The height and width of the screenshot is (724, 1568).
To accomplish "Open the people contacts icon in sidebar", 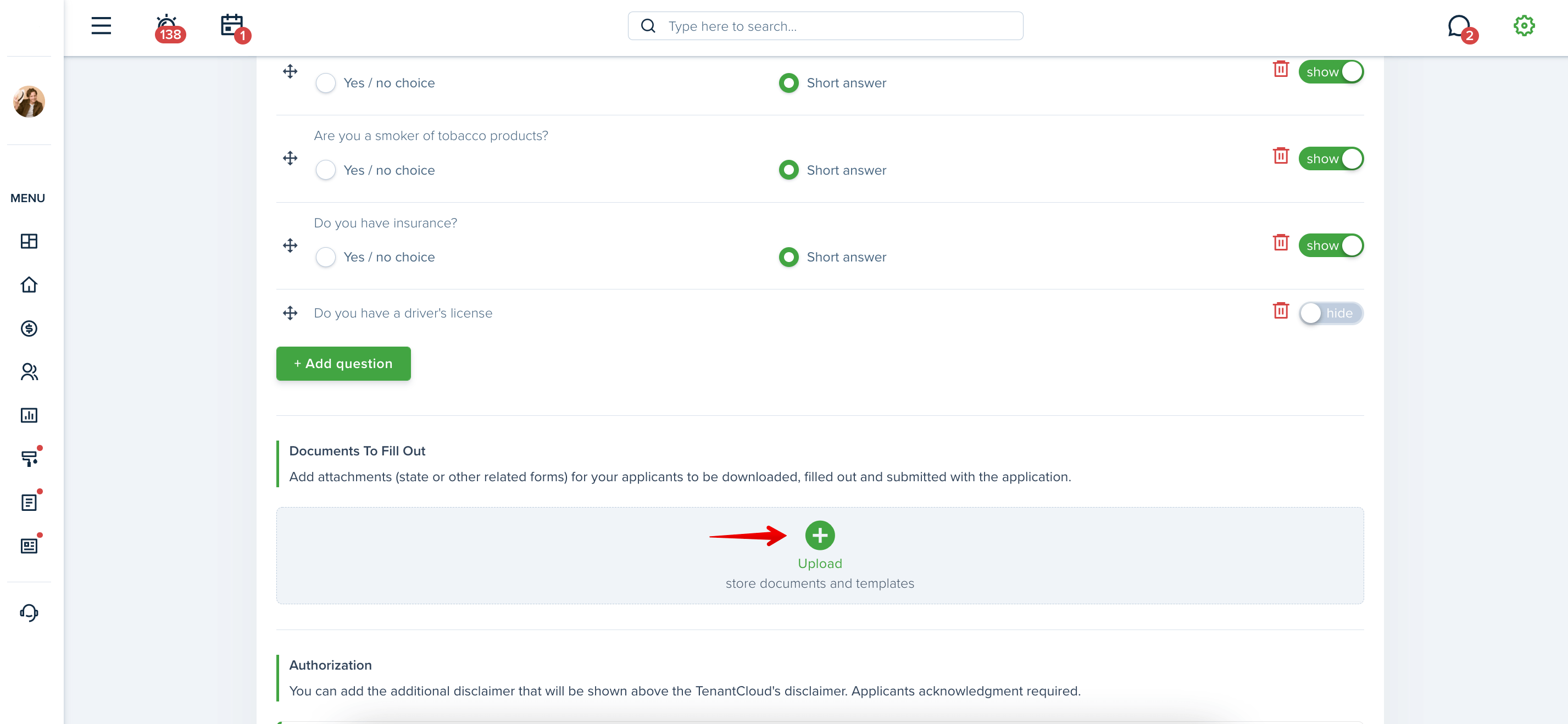I will 29,372.
